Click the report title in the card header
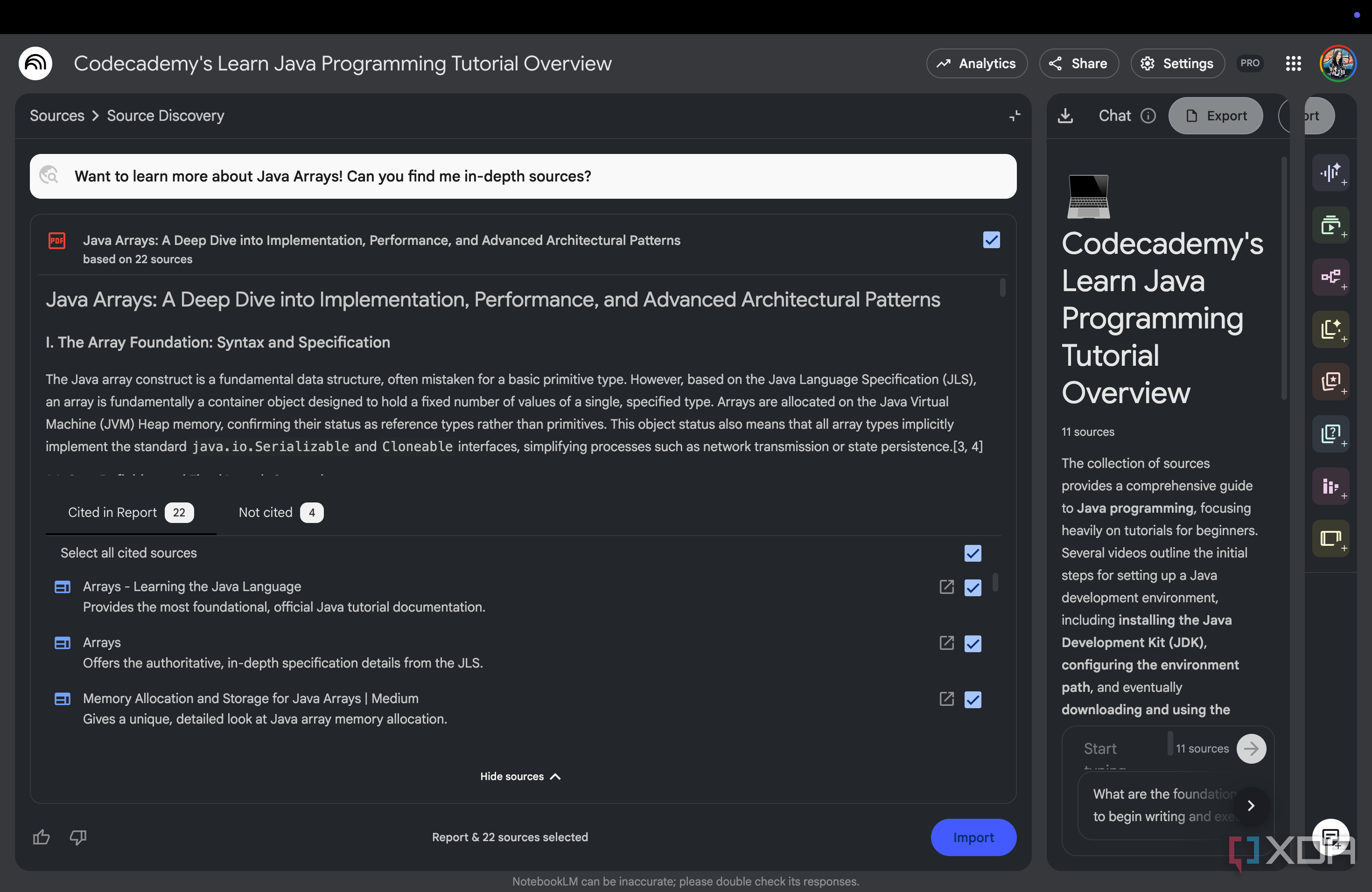1372x892 pixels. [x=382, y=240]
